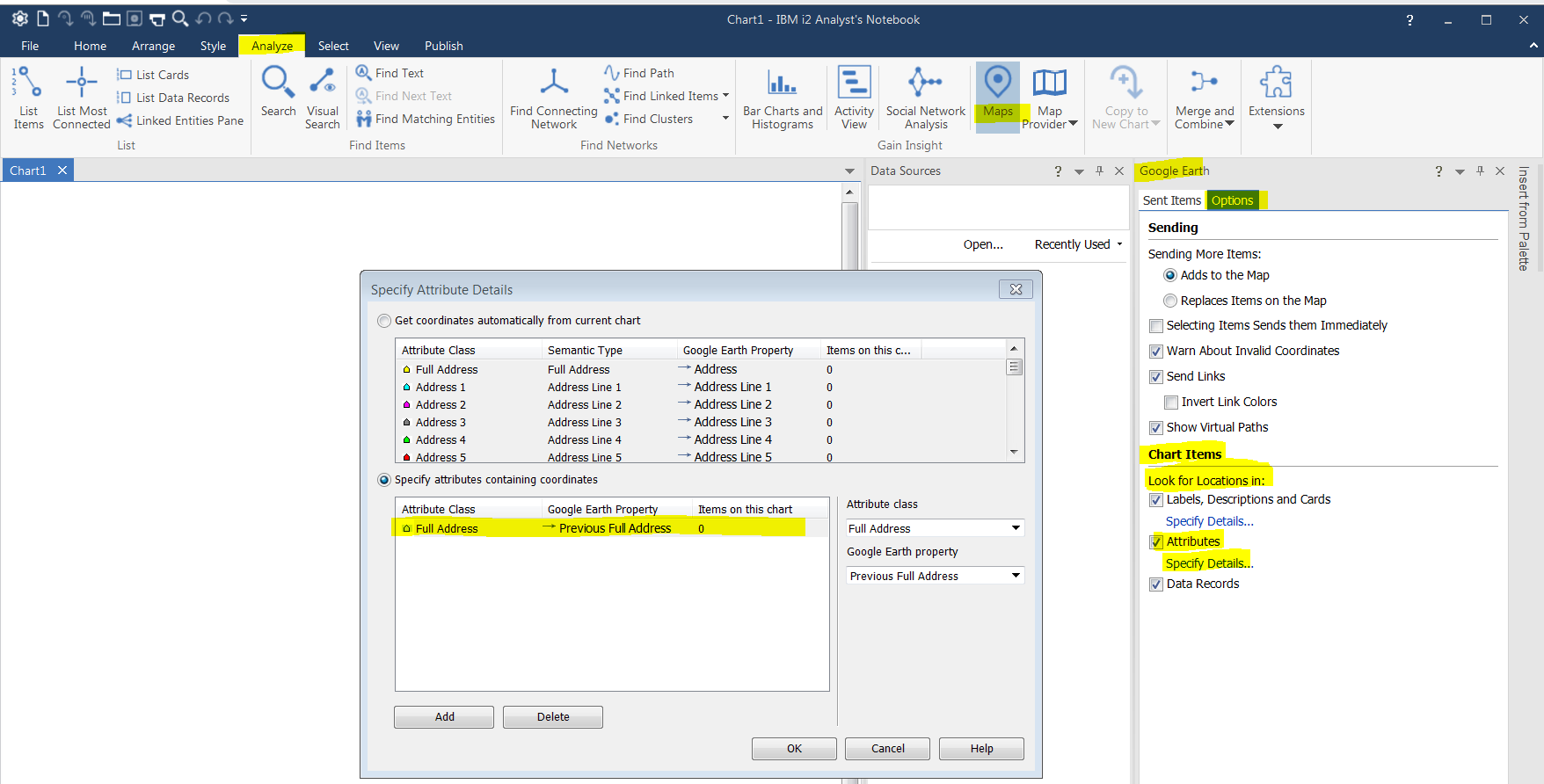Click the magnifier icon in quick access toolbar
The height and width of the screenshot is (784, 1544).
(179, 18)
